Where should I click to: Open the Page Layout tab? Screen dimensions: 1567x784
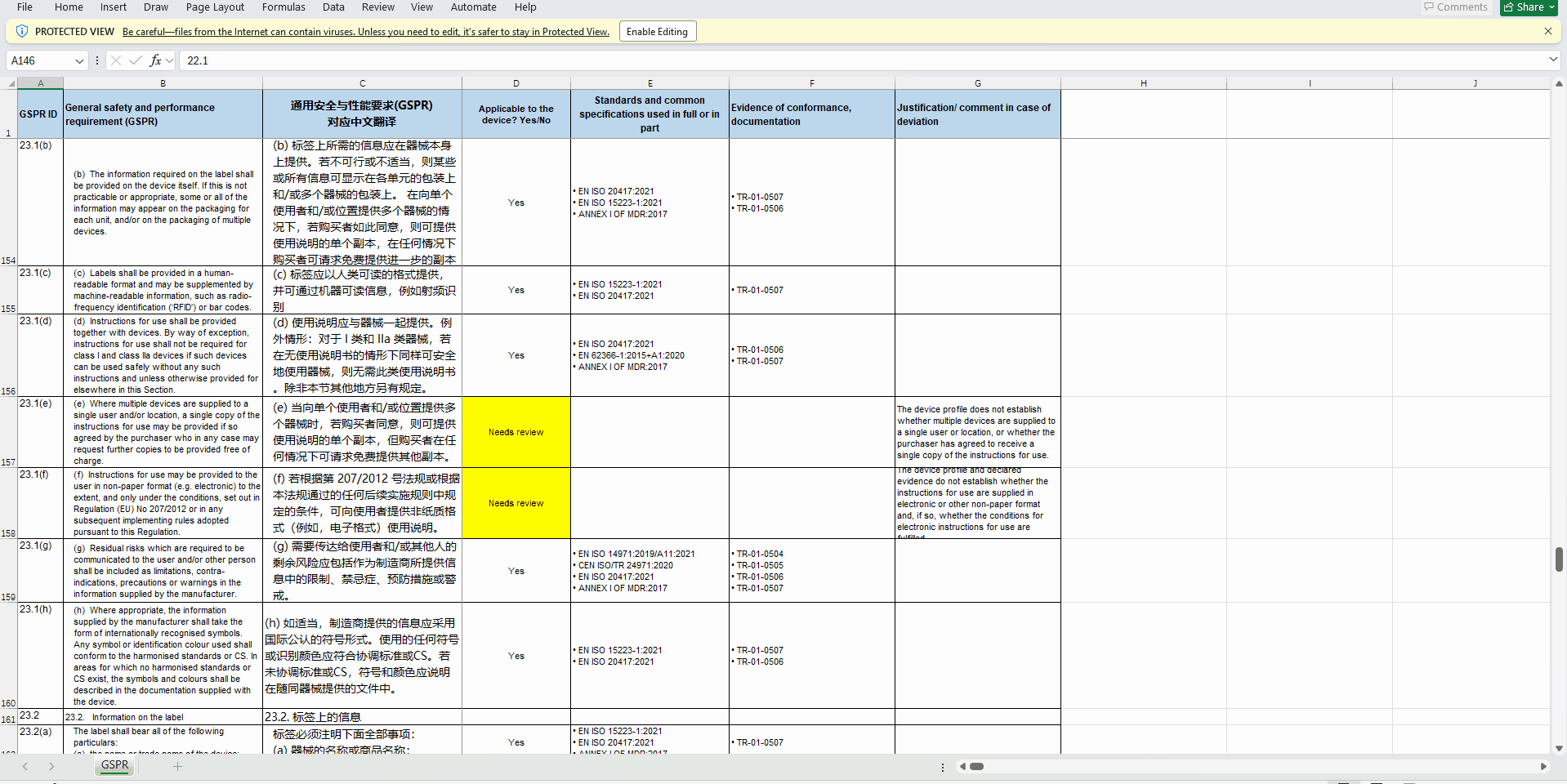[x=215, y=7]
